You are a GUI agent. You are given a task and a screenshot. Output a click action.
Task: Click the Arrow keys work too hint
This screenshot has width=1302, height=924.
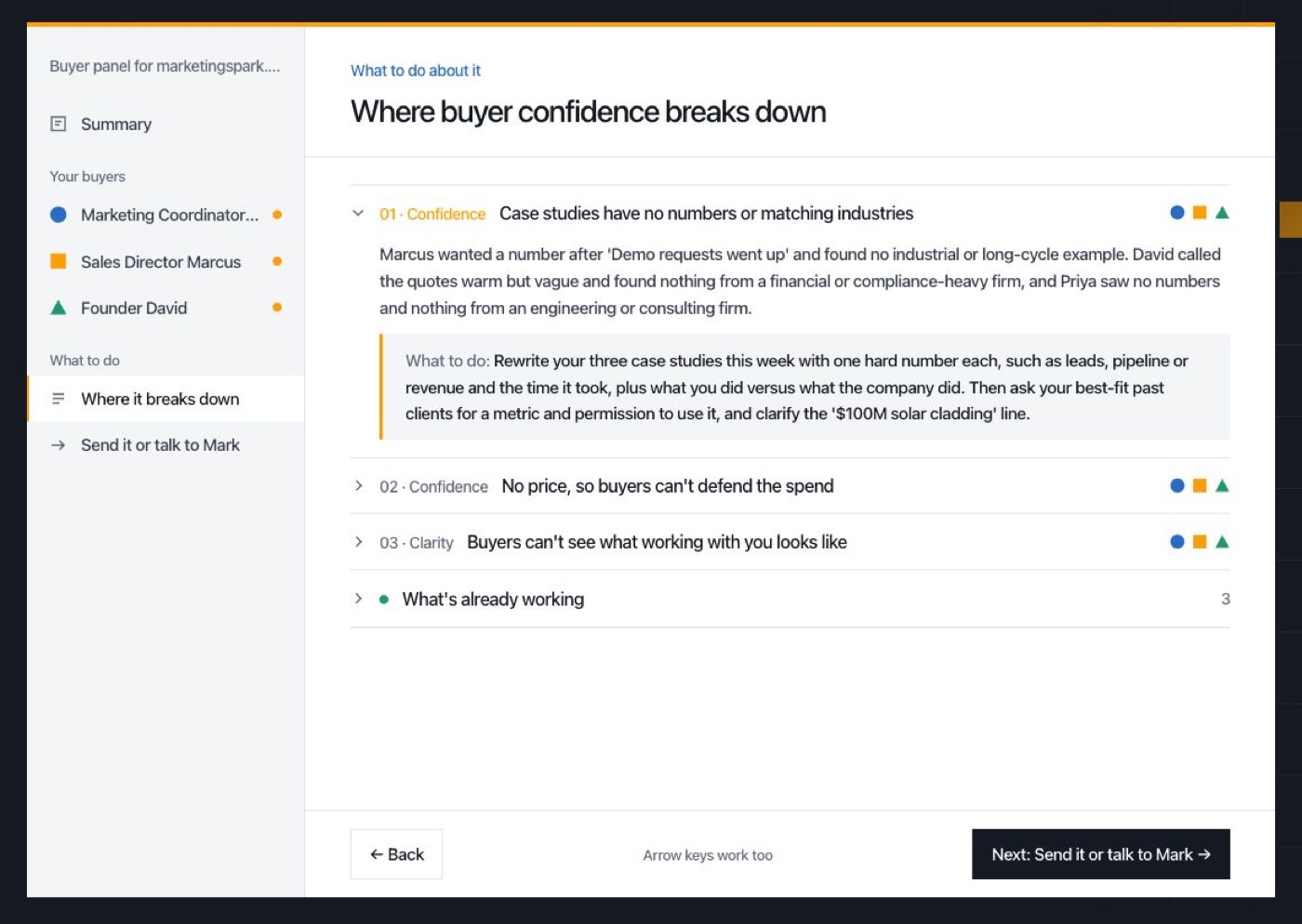(708, 855)
